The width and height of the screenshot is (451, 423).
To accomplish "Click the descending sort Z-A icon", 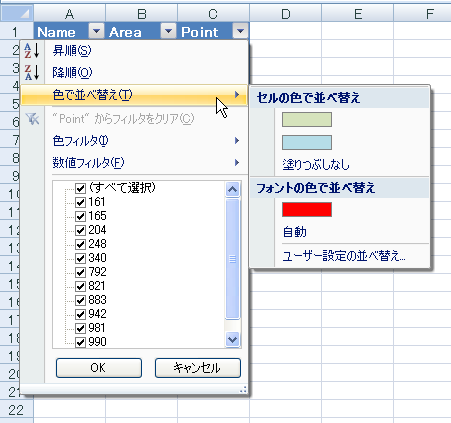I will point(32,72).
